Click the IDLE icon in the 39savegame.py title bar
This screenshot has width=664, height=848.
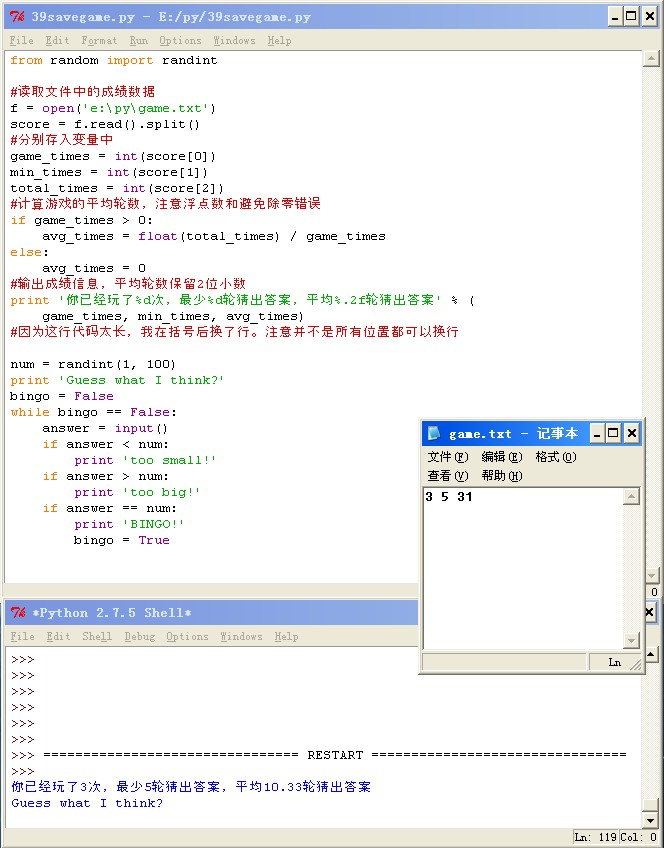coord(17,17)
